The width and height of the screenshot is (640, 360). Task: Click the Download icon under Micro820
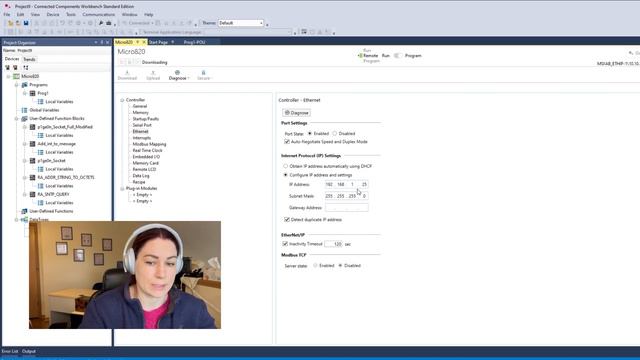coord(127,73)
